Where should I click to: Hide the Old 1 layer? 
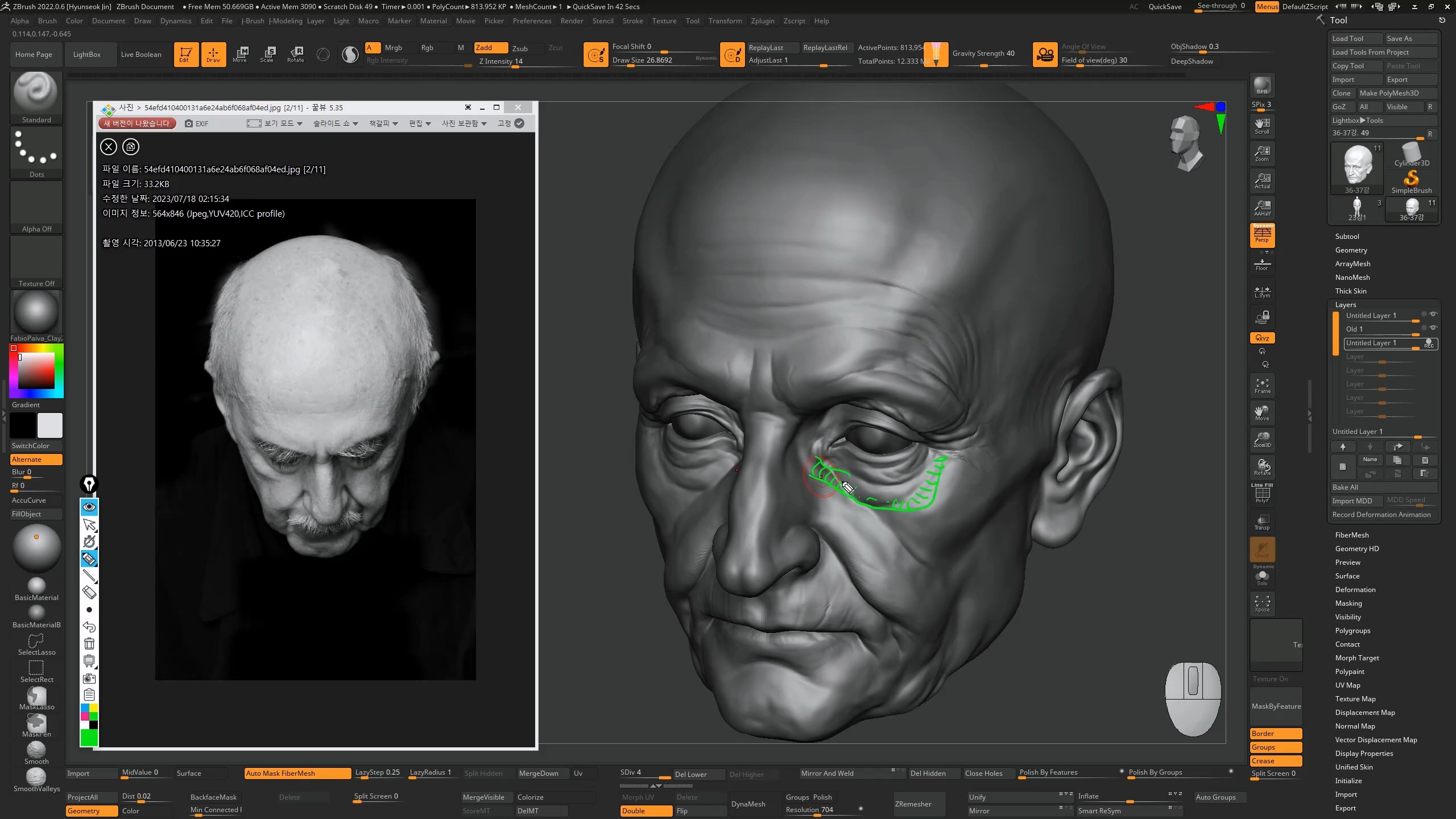click(x=1433, y=328)
